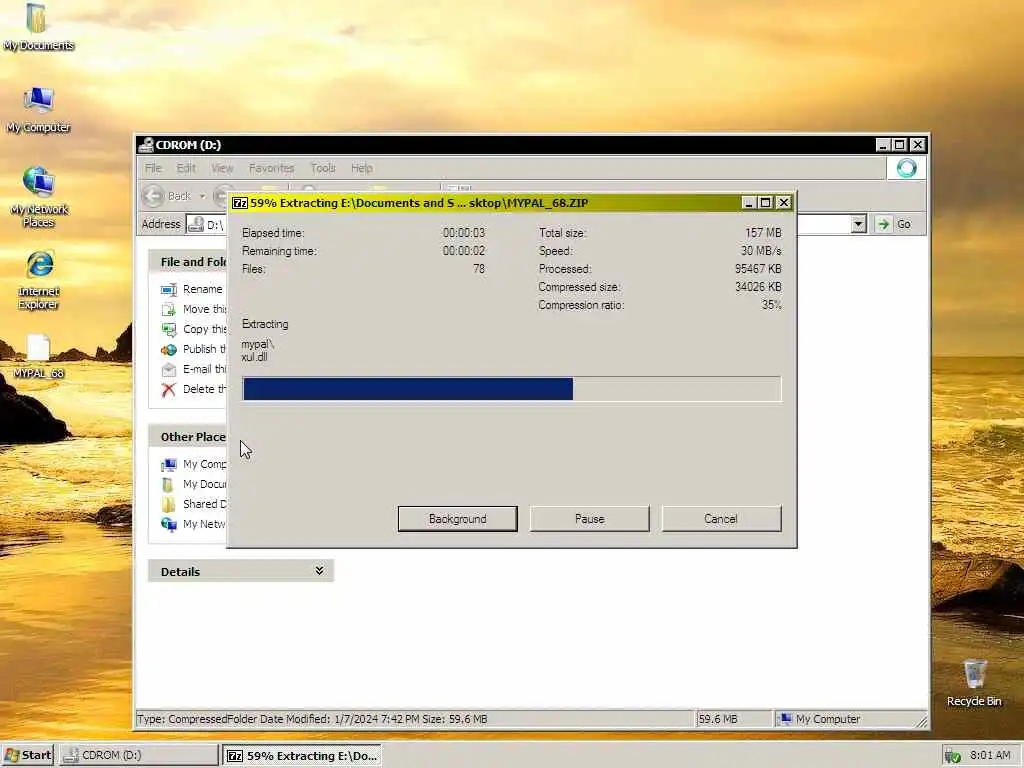The width and height of the screenshot is (1024, 768).
Task: Click the system tray network/safety icon
Action: click(x=952, y=756)
